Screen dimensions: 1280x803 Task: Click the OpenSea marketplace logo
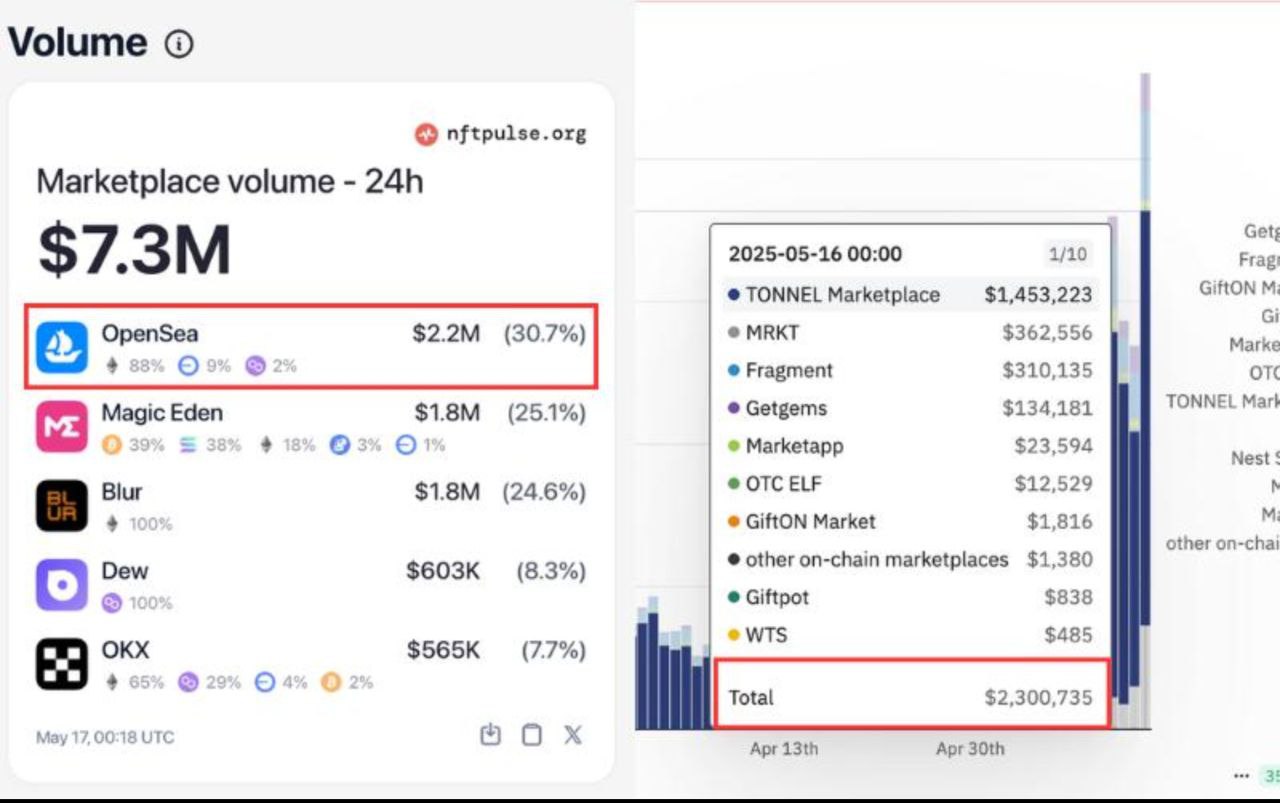click(62, 347)
